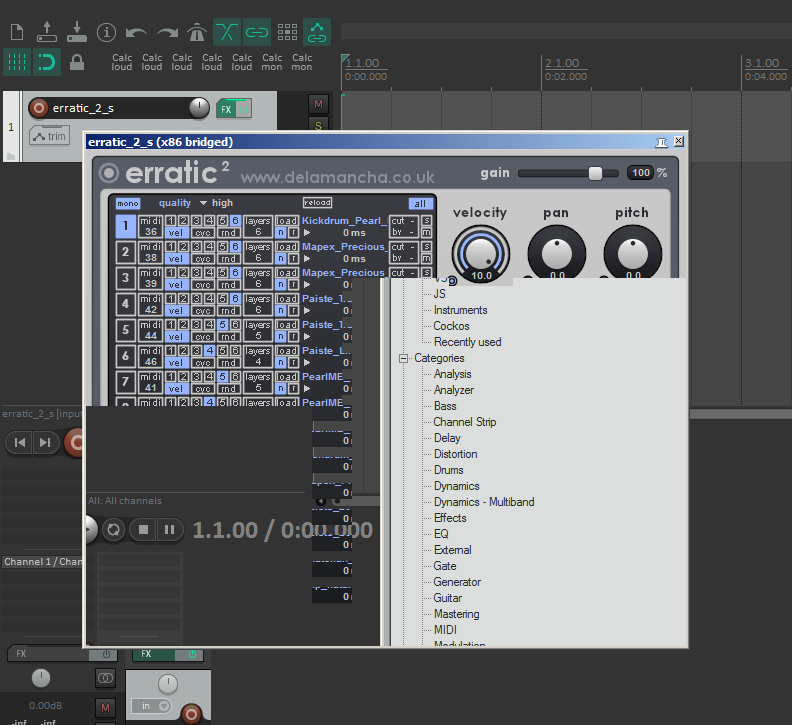This screenshot has height=725, width=792.
Task: Click the pitch knob
Action: [x=632, y=252]
